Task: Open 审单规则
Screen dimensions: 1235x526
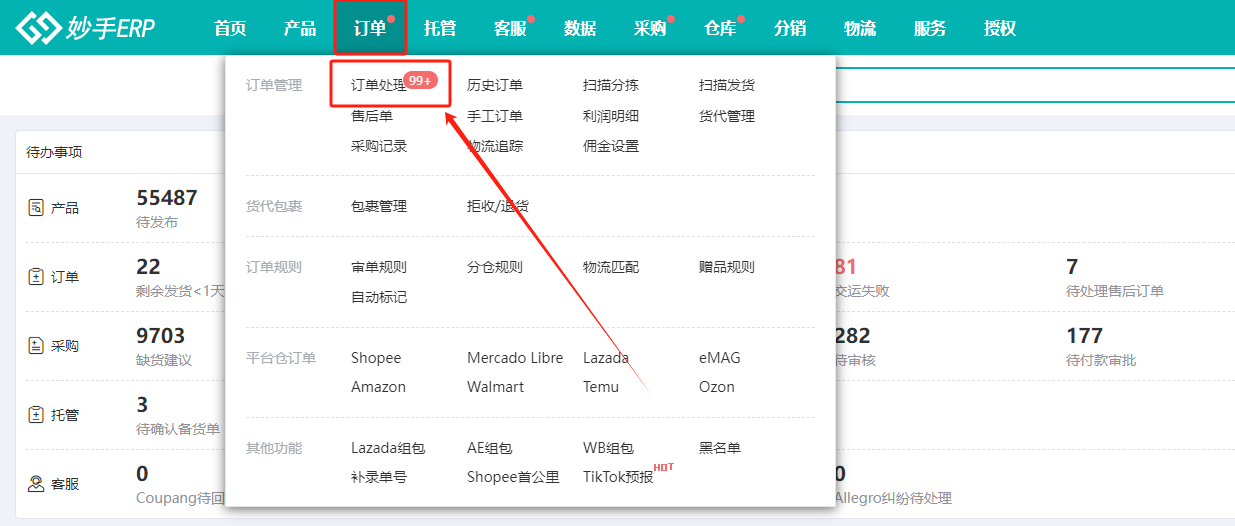Action: pyautogui.click(x=379, y=267)
